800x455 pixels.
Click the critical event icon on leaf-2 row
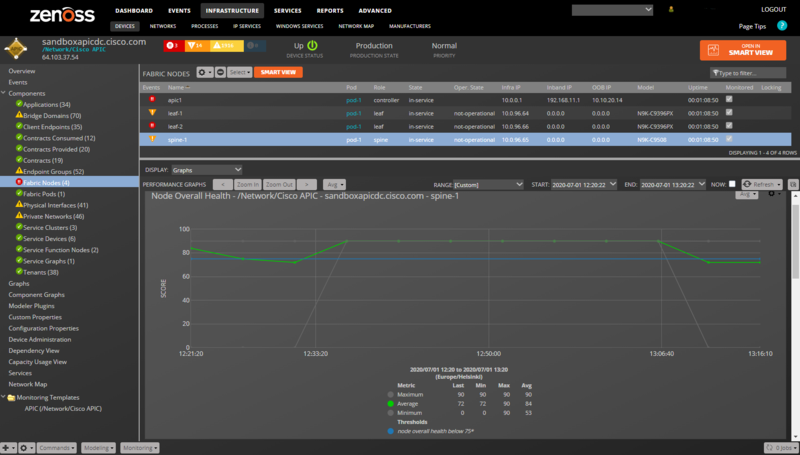(x=152, y=125)
